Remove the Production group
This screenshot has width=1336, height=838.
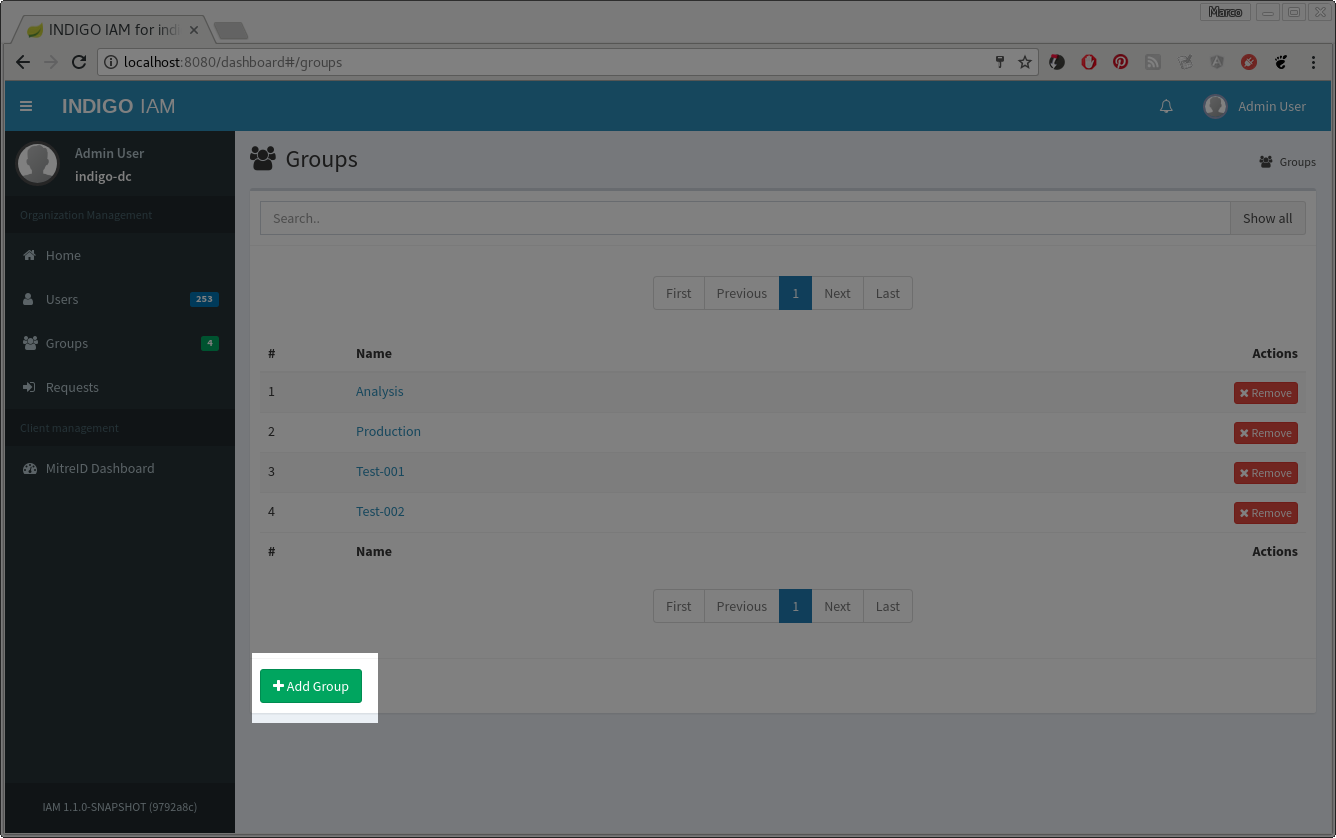point(1265,433)
